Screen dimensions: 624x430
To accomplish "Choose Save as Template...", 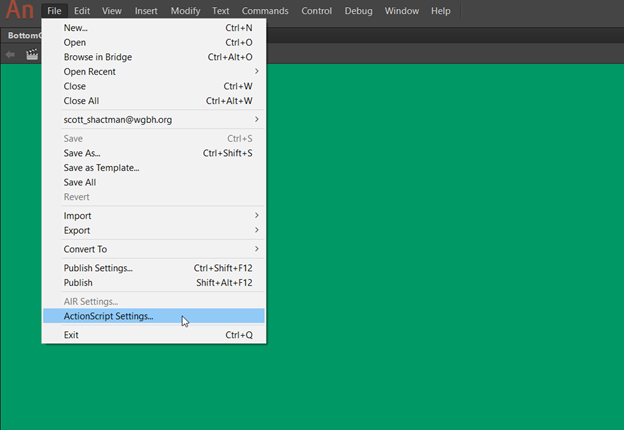I will 154,168.
